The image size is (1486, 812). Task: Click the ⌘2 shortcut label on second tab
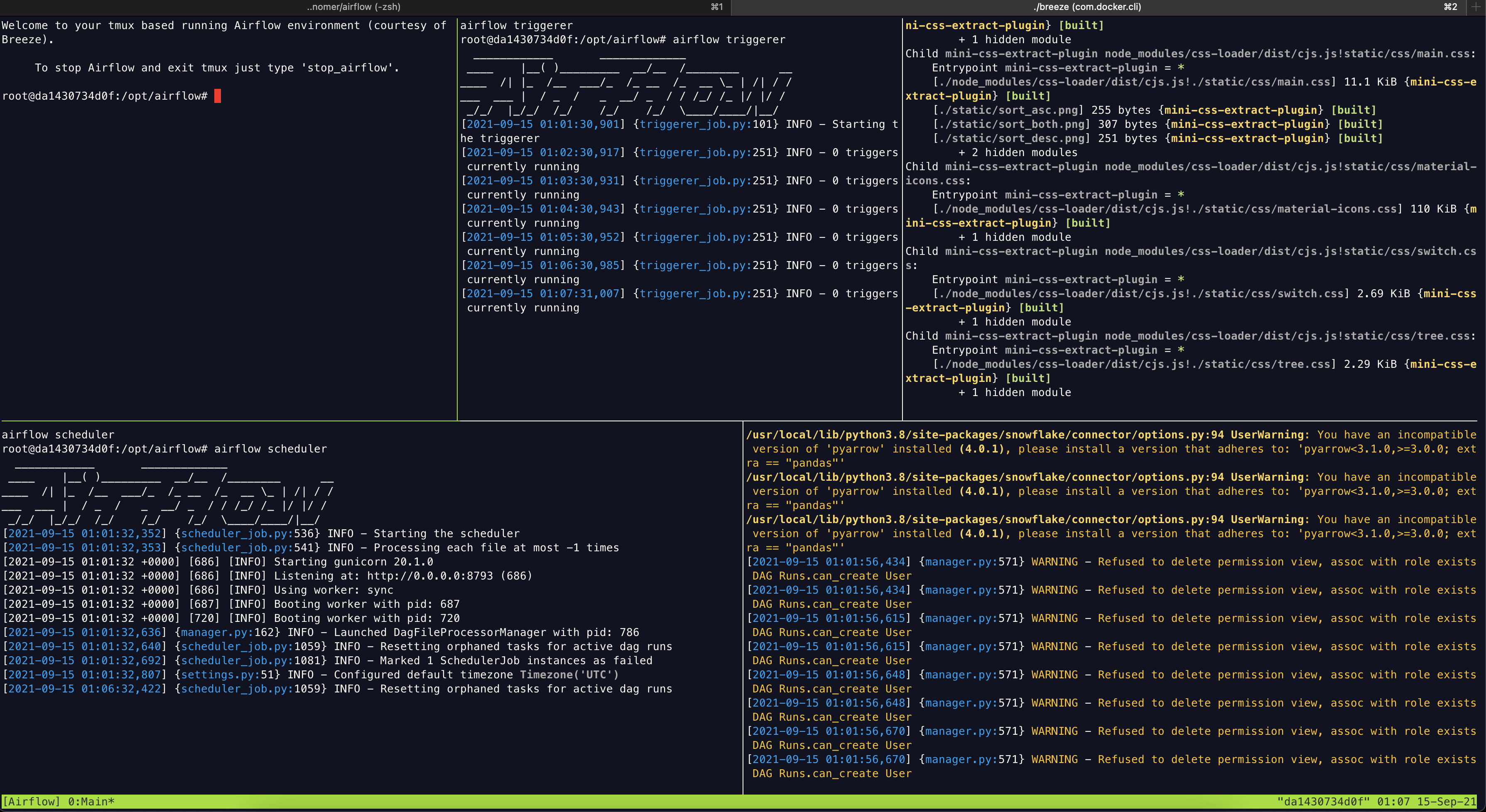(1450, 7)
